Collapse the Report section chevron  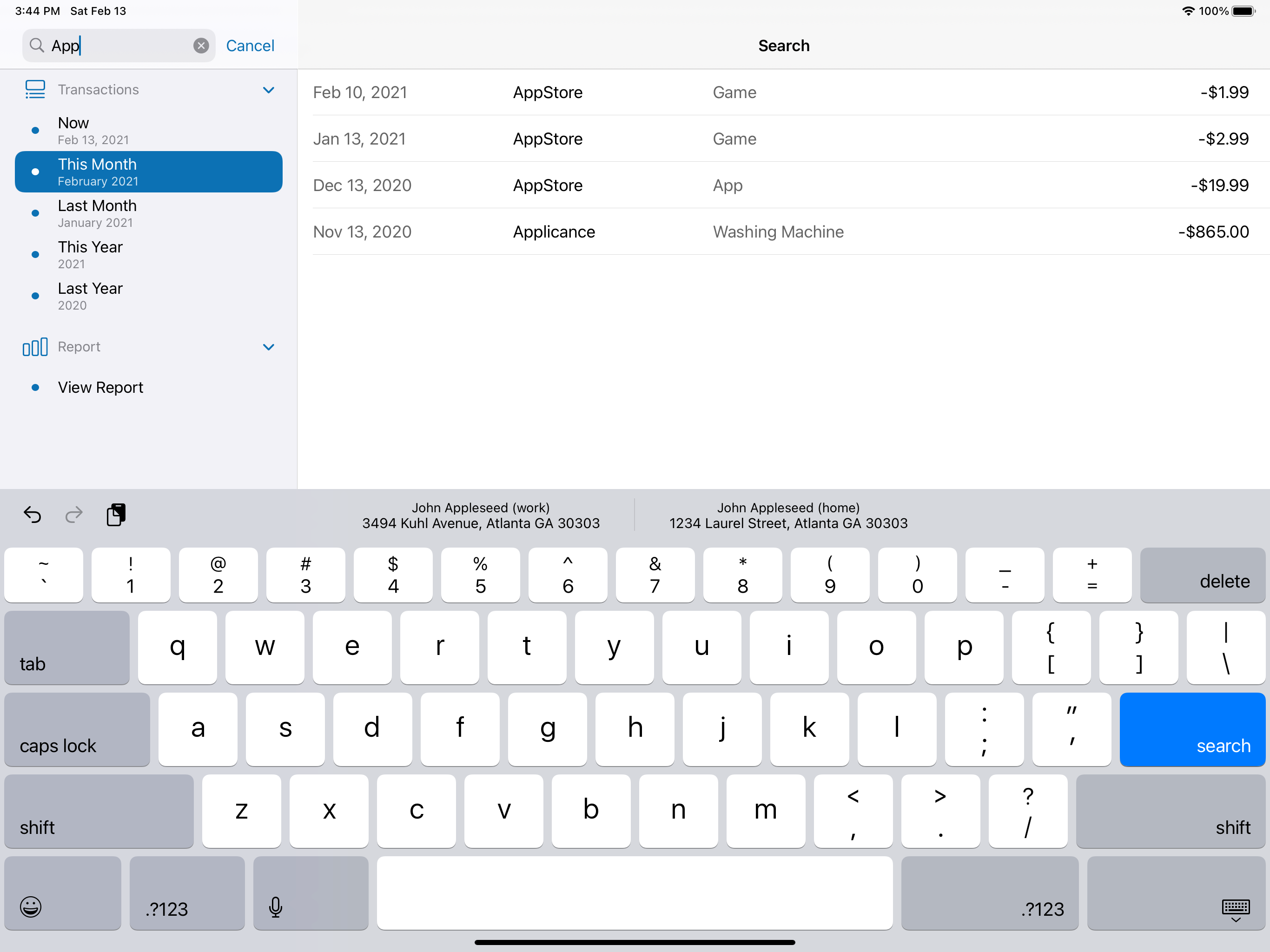pos(268,347)
